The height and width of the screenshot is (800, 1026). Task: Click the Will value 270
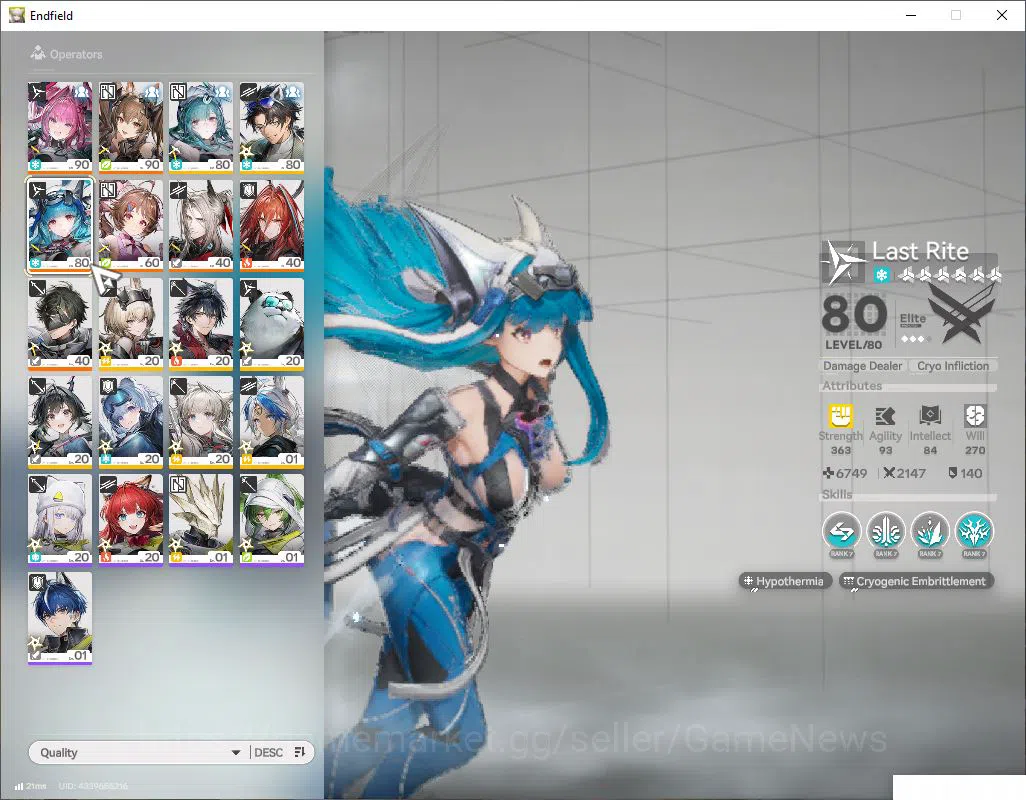975,450
